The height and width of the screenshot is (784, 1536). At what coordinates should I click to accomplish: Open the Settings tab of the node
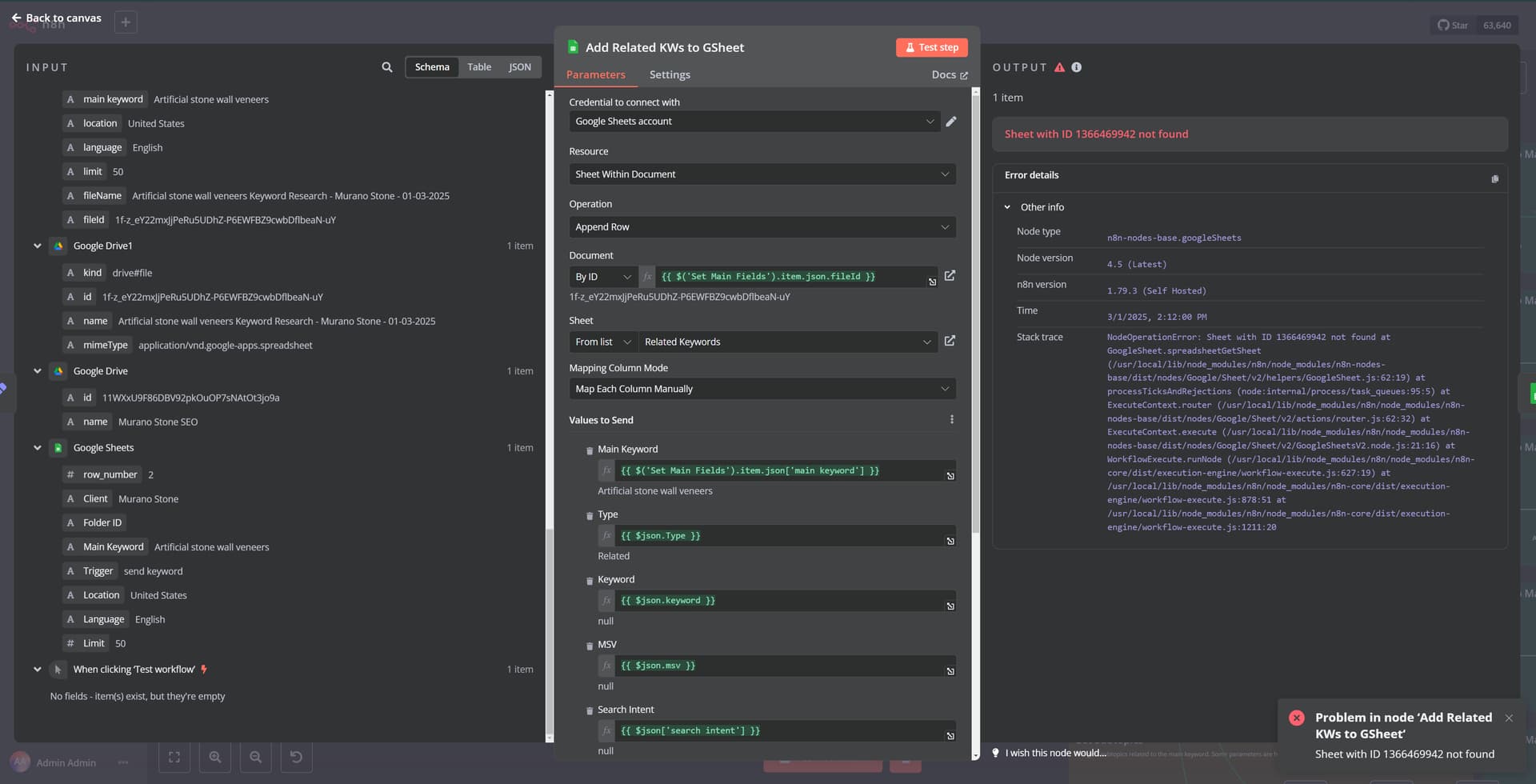[670, 74]
